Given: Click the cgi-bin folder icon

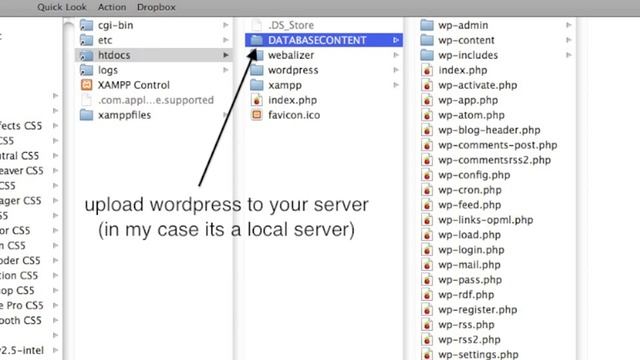Looking at the screenshot, I should pyautogui.click(x=86, y=25).
